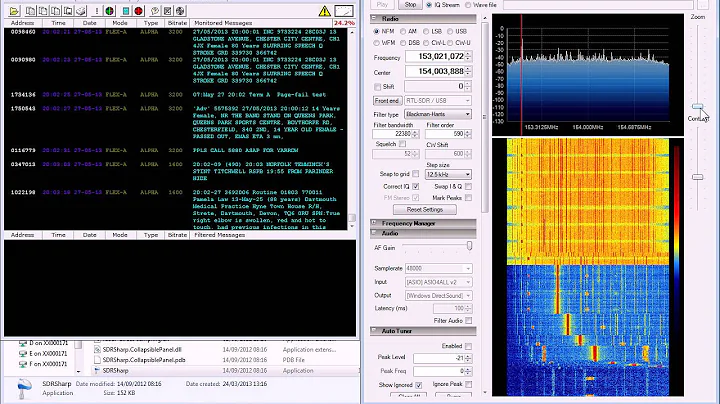Click the round globe-like icon in PDW toolbar
The image size is (720, 404).
coord(180,11)
